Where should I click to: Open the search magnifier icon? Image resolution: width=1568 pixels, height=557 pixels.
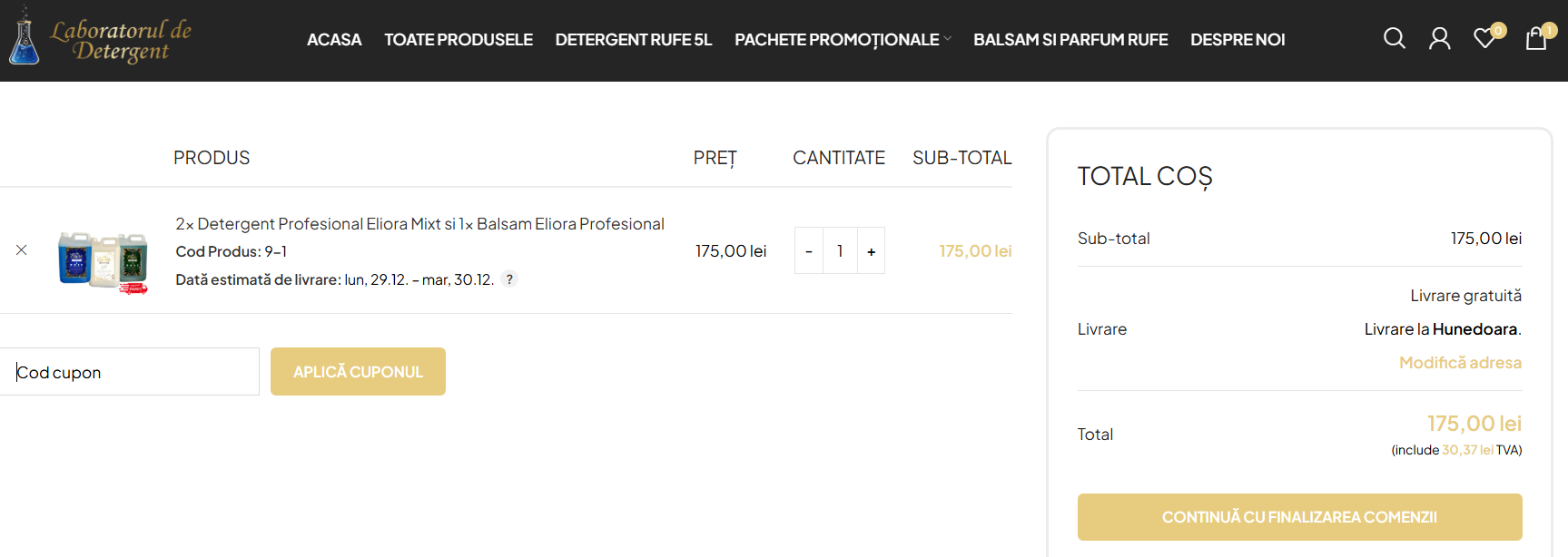click(x=1394, y=38)
